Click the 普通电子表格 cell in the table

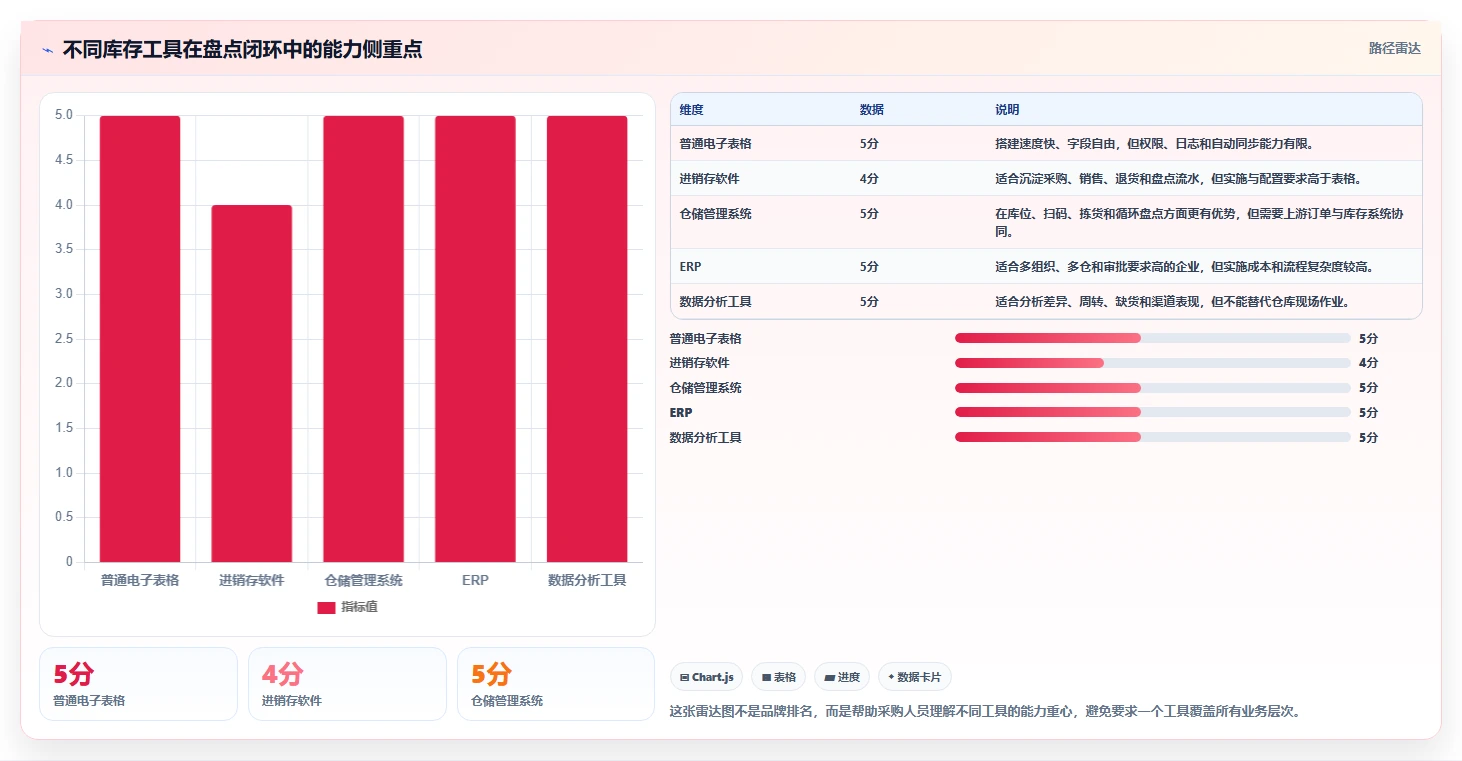(715, 144)
